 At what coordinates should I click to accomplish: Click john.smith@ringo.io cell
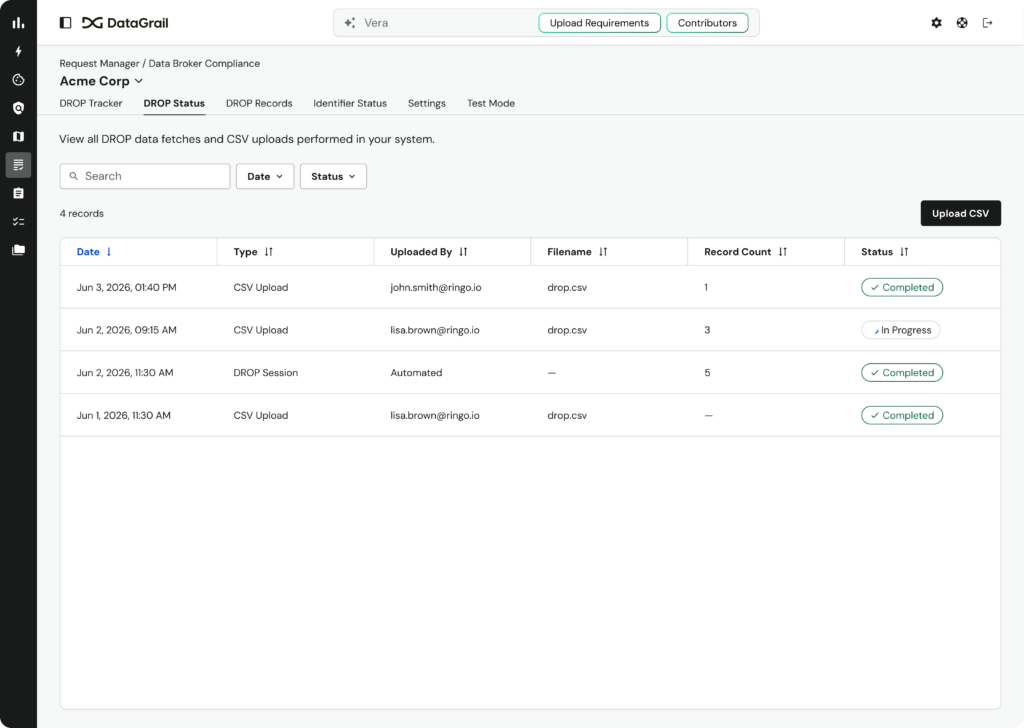436,287
